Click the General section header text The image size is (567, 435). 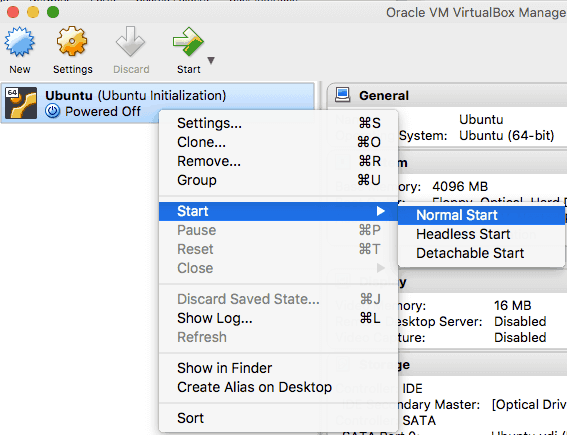point(384,95)
